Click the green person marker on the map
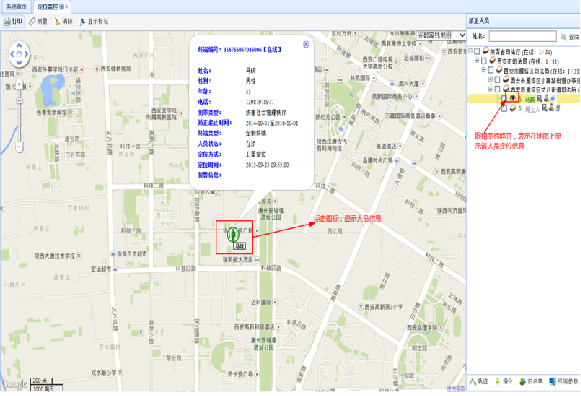The width and height of the screenshot is (581, 396). point(233,234)
